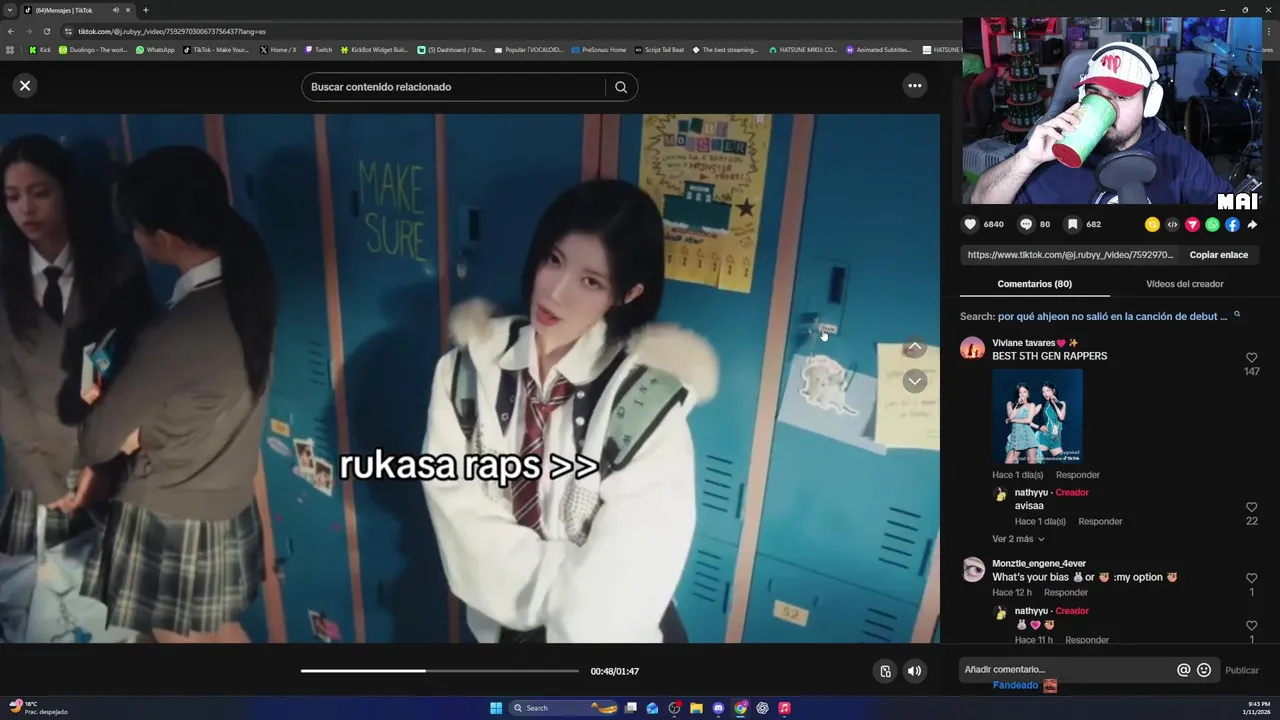Open a new browser tab
1280x720 pixels.
pyautogui.click(x=145, y=10)
